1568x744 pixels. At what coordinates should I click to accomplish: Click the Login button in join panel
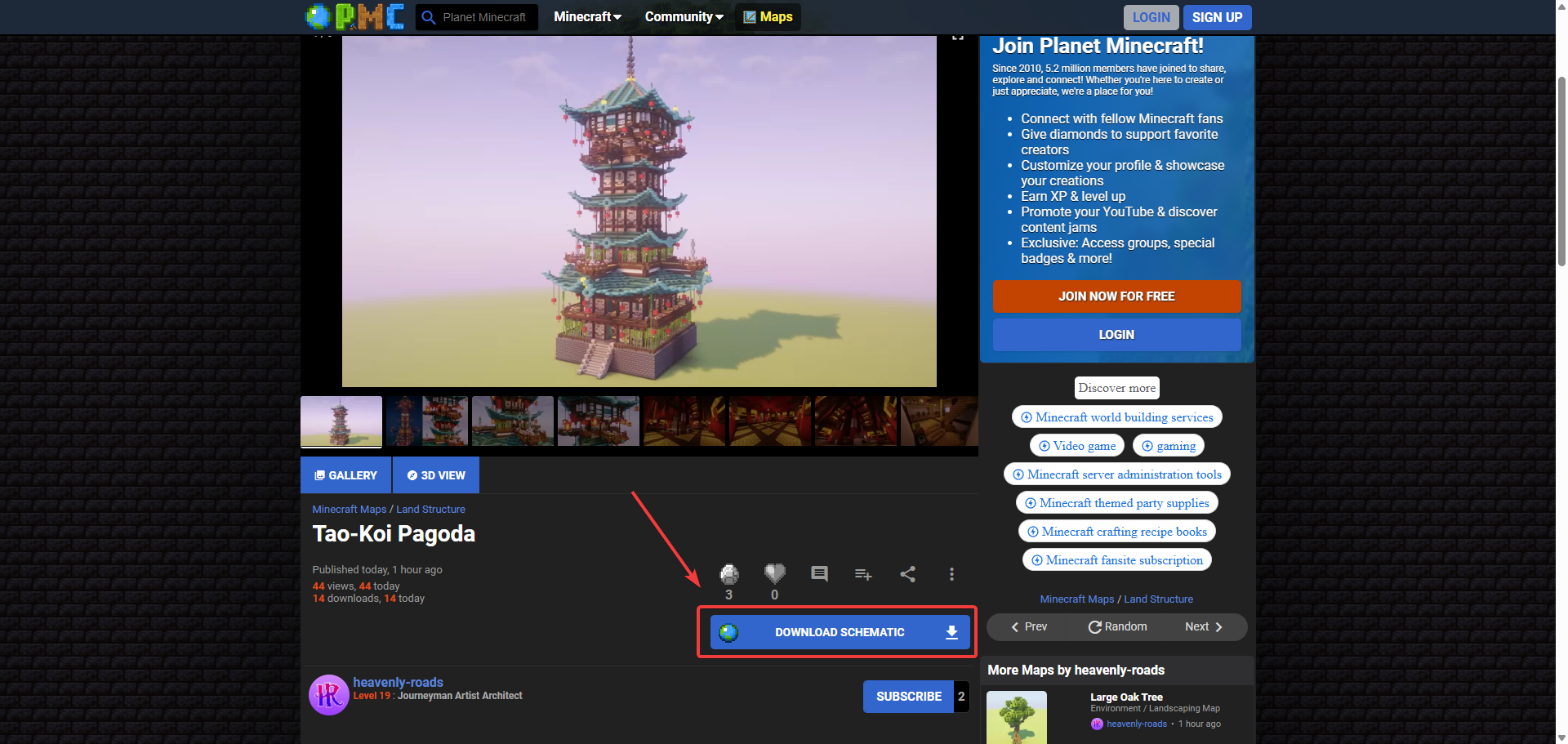tap(1116, 335)
